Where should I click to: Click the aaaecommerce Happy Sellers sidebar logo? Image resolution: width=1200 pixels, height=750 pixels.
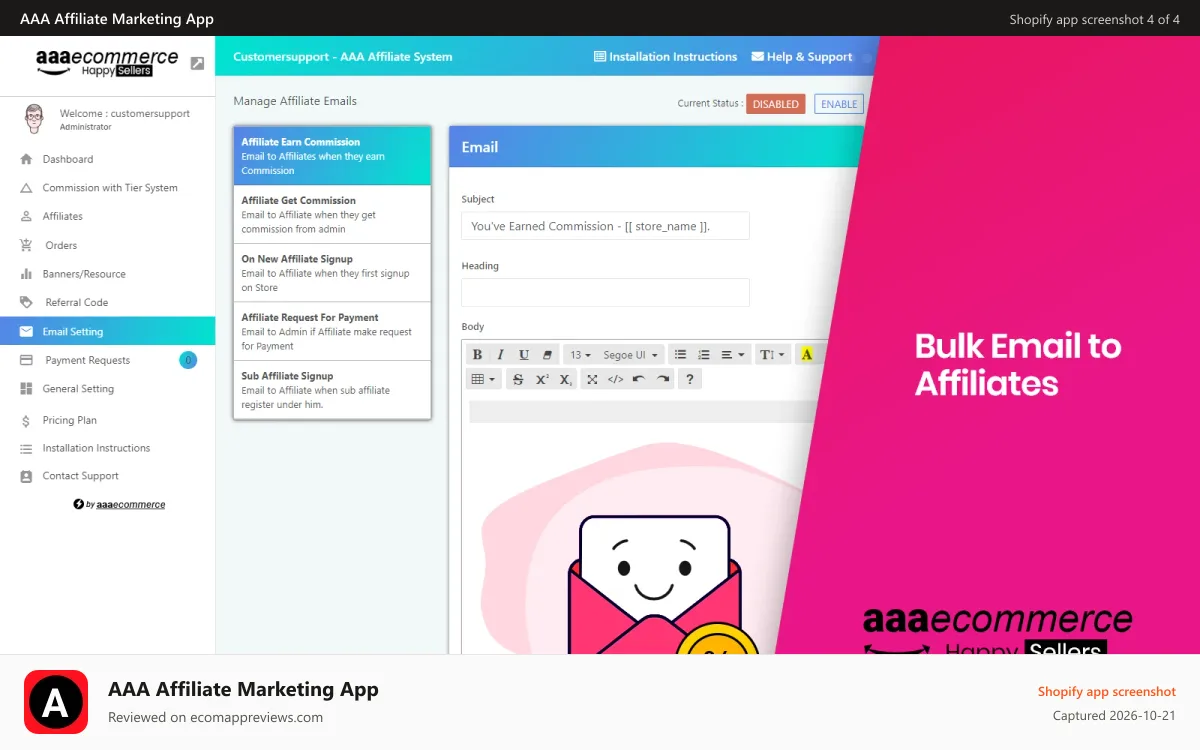coord(107,63)
